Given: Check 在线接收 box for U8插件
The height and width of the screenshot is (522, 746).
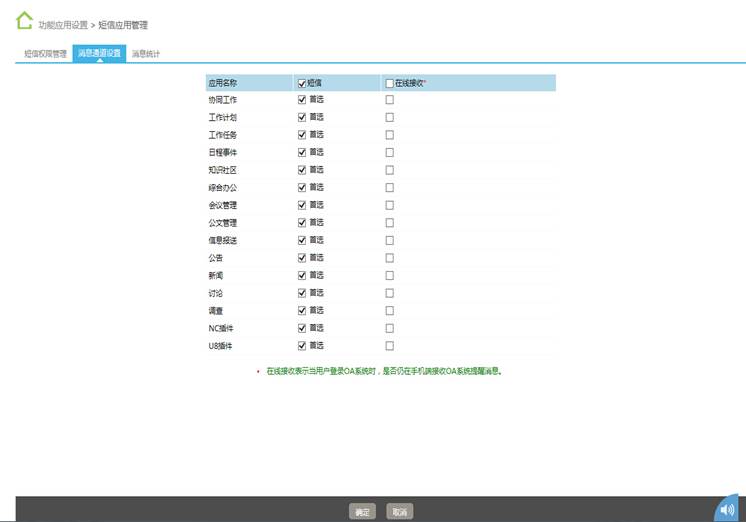Looking at the screenshot, I should coord(390,346).
